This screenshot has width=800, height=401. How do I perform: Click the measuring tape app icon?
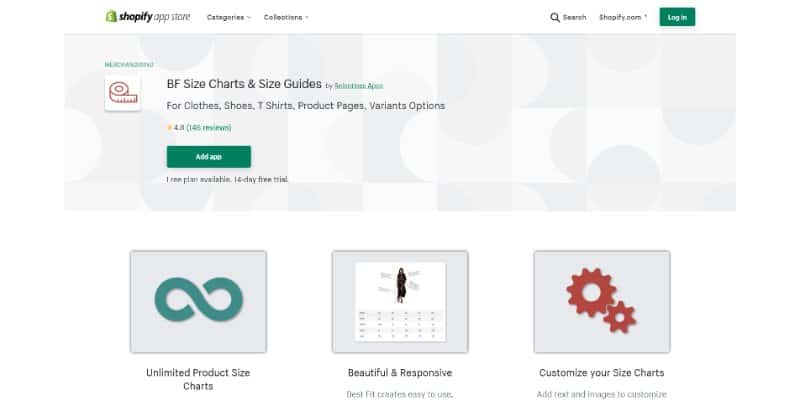click(123, 93)
